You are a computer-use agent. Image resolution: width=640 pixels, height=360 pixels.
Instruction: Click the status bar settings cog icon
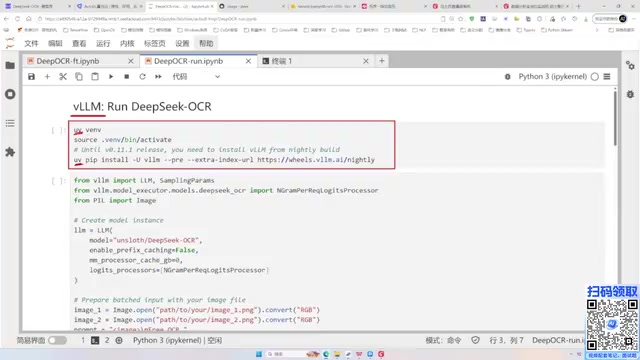tap(119, 340)
